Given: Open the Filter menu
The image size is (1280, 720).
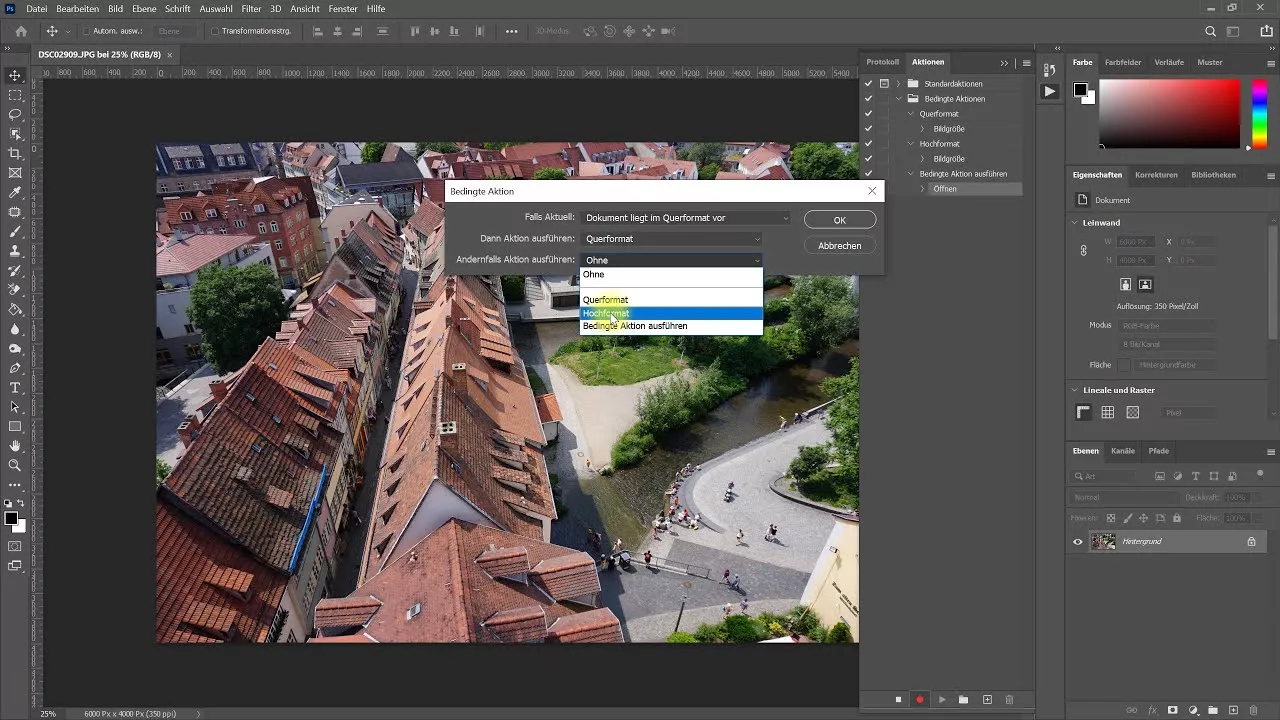Looking at the screenshot, I should [x=251, y=9].
